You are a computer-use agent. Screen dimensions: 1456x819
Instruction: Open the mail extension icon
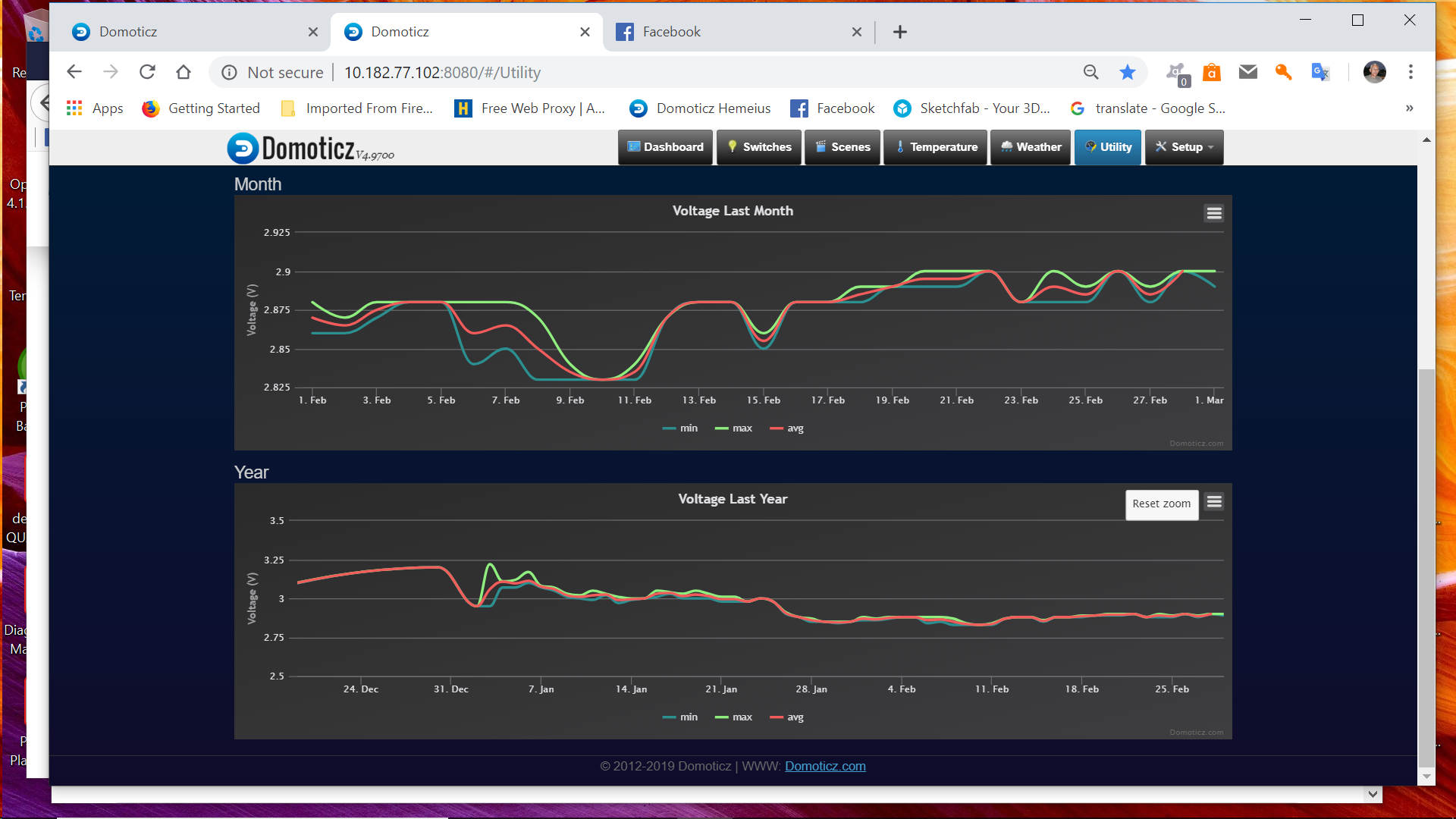(x=1247, y=72)
